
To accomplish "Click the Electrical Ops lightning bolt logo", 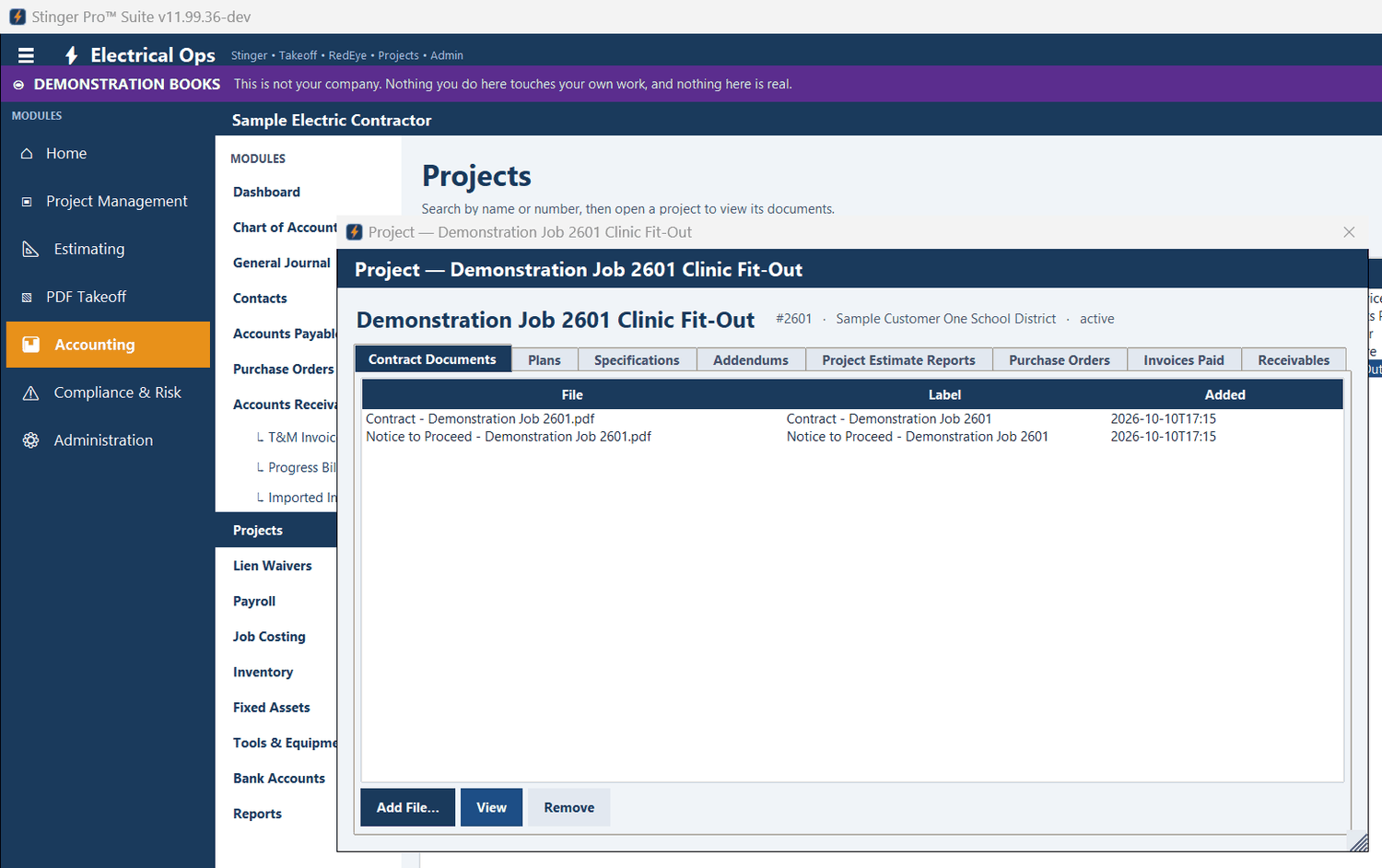I will coord(71,55).
